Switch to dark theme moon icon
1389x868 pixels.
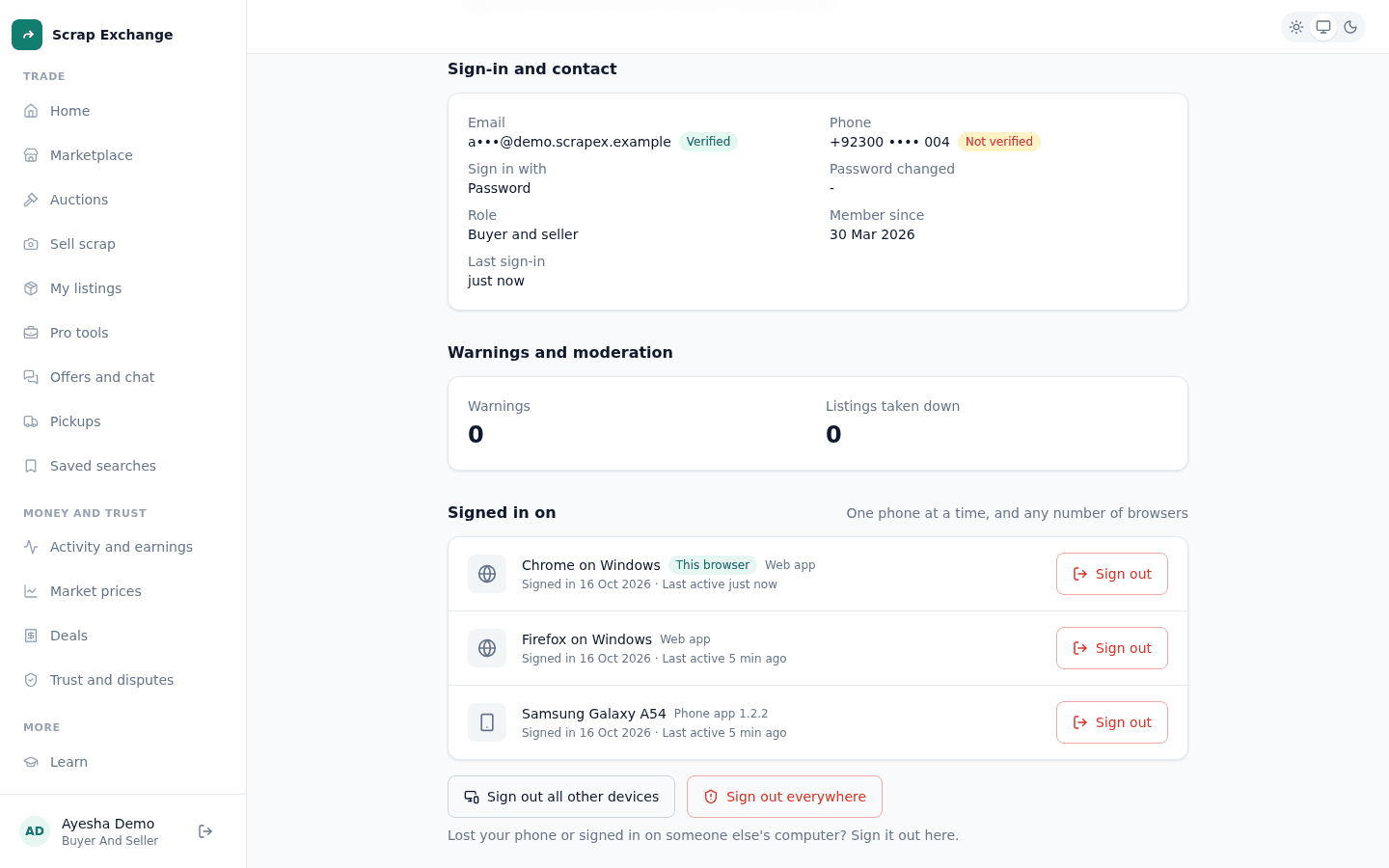[x=1350, y=27]
